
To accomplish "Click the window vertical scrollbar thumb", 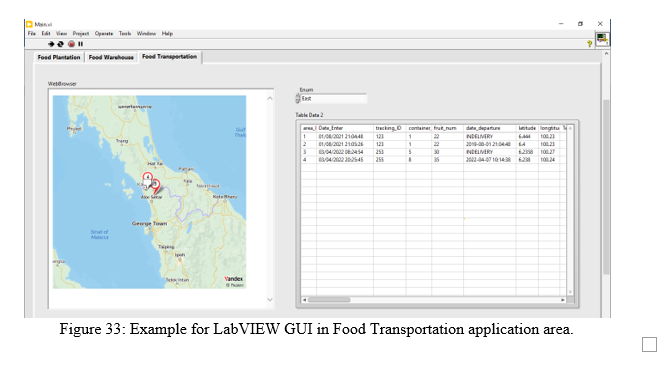I will pyautogui.click(x=606, y=186).
